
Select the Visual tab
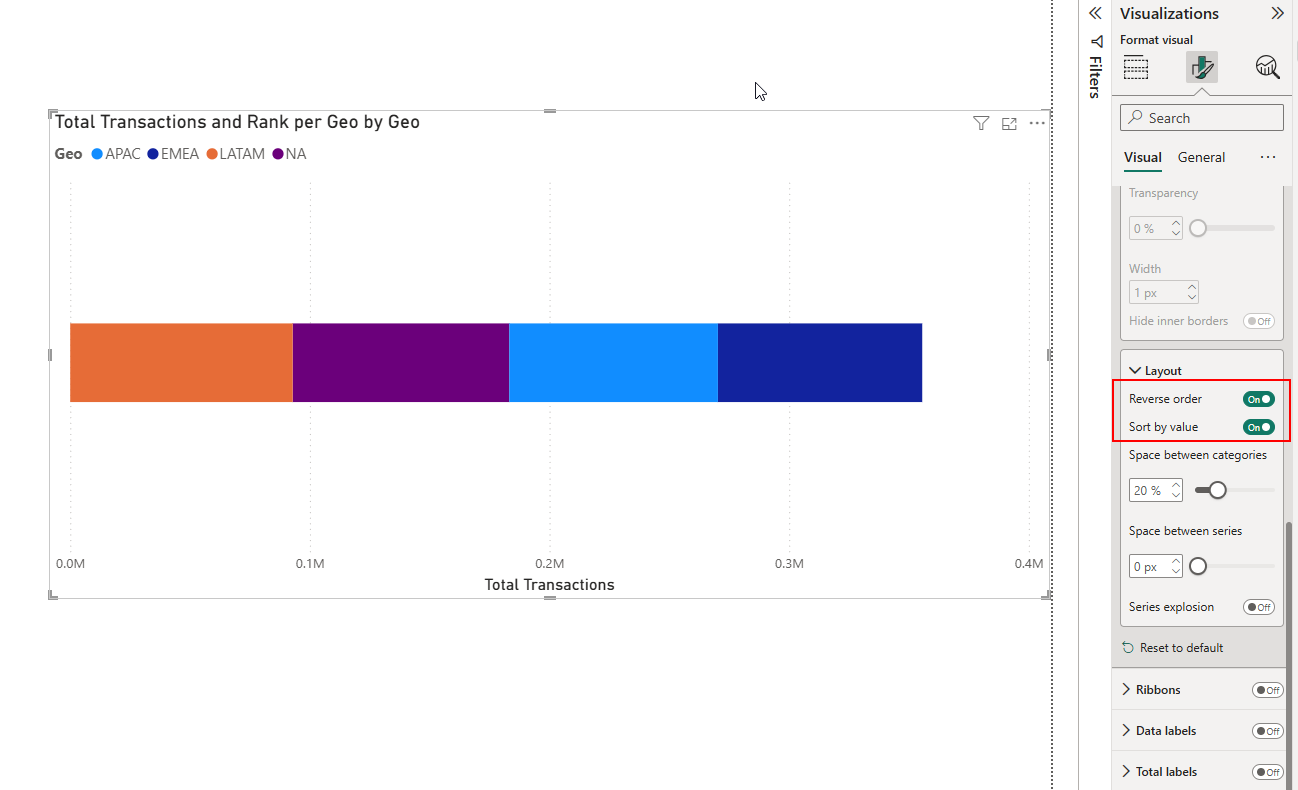click(x=1143, y=157)
